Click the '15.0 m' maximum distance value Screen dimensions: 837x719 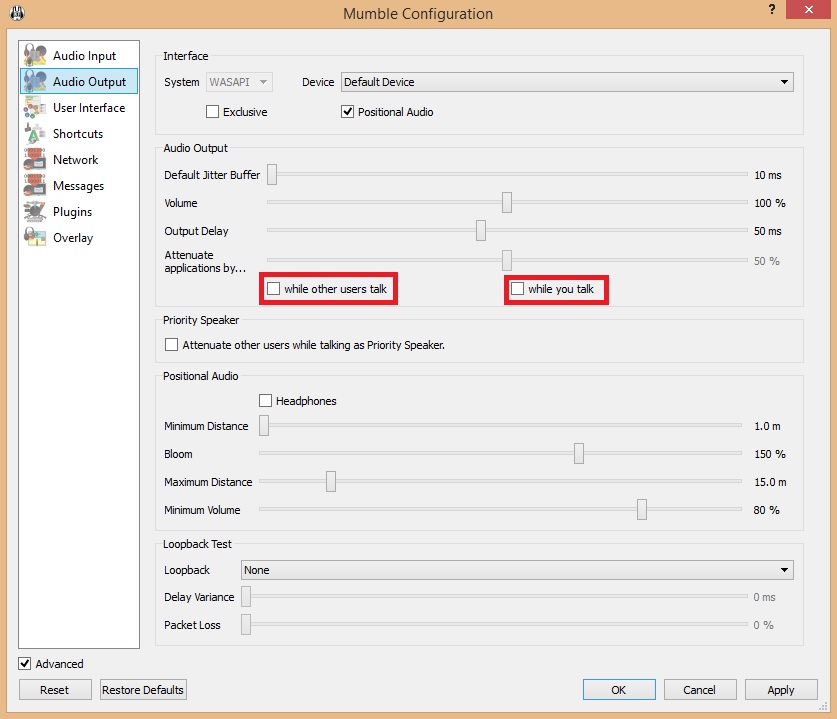tap(770, 482)
